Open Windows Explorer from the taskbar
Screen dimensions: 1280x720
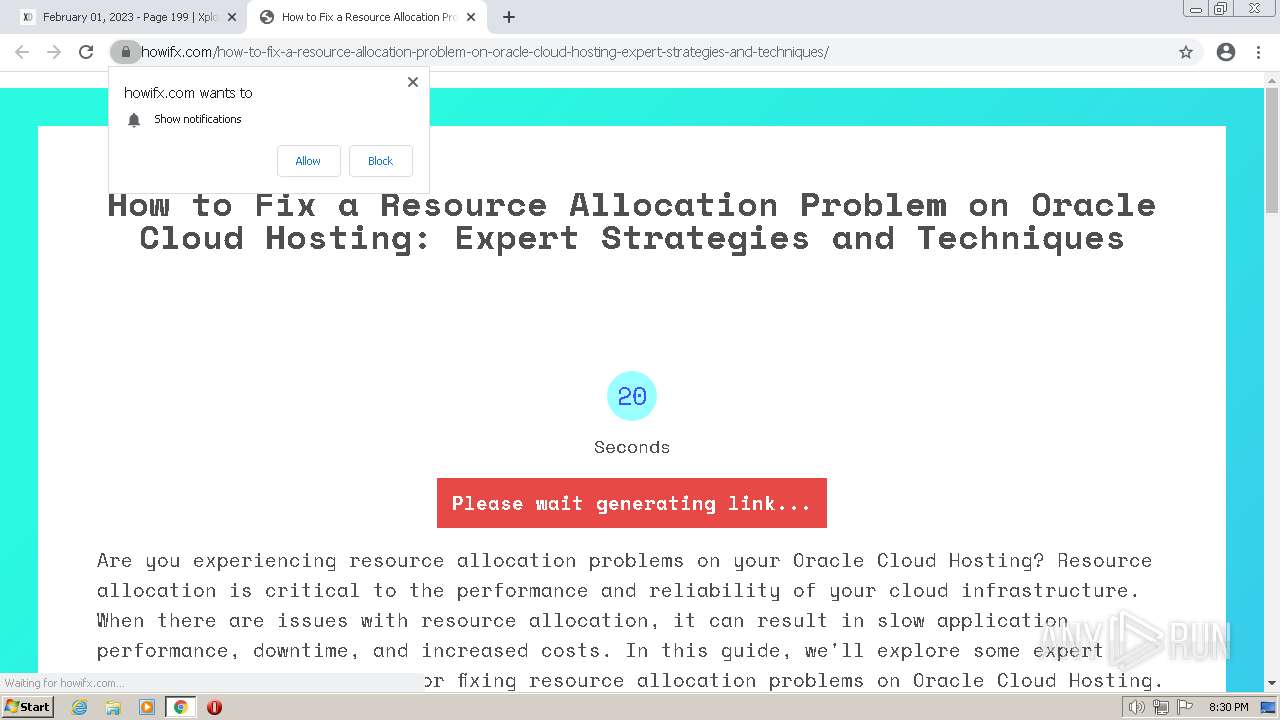click(x=113, y=707)
